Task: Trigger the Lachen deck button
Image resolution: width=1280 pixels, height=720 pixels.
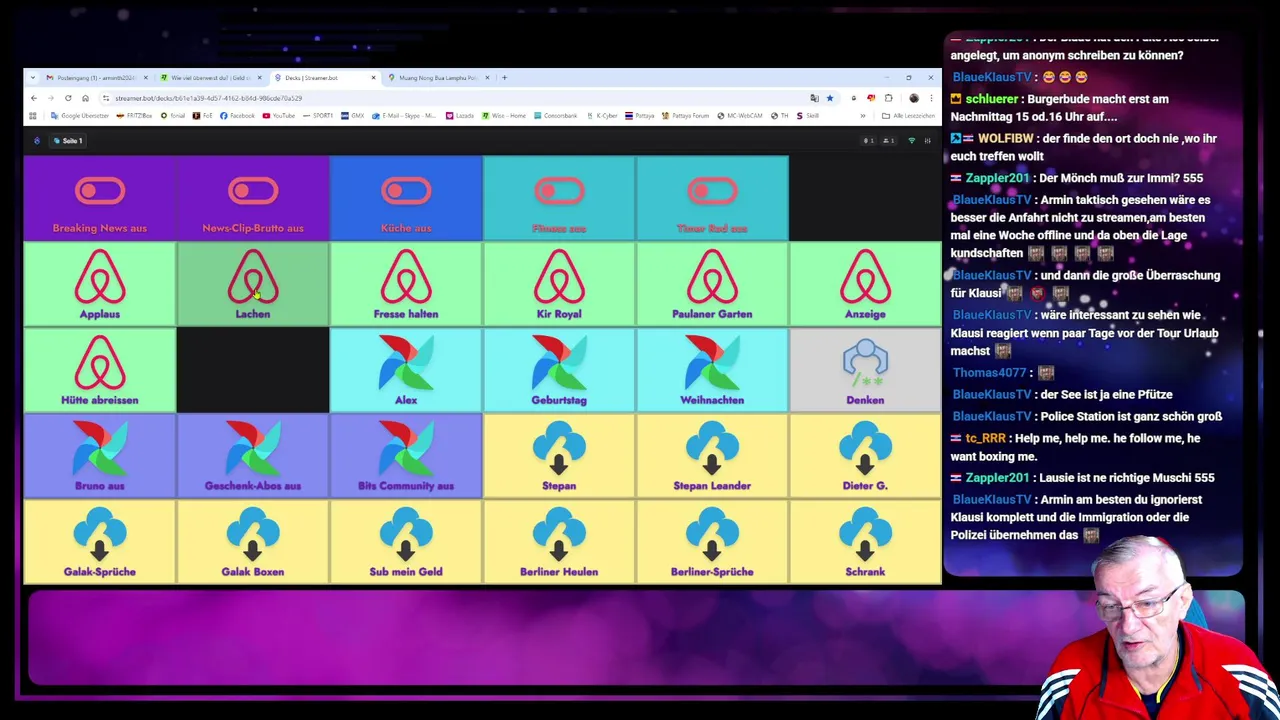Action: [253, 285]
